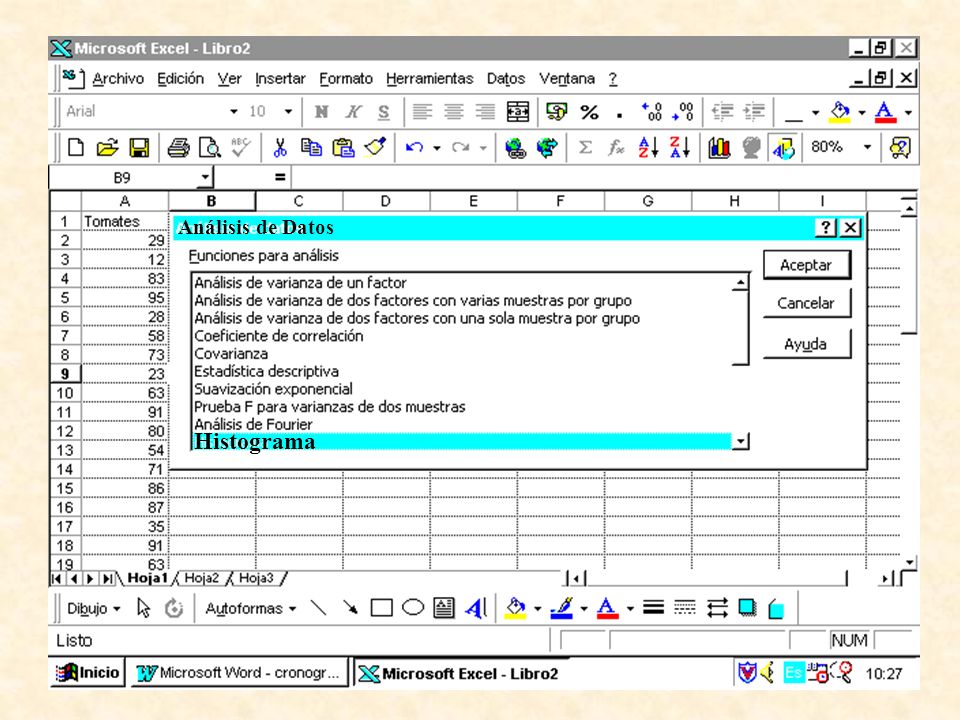Open the Insertar menu

pyautogui.click(x=280, y=78)
